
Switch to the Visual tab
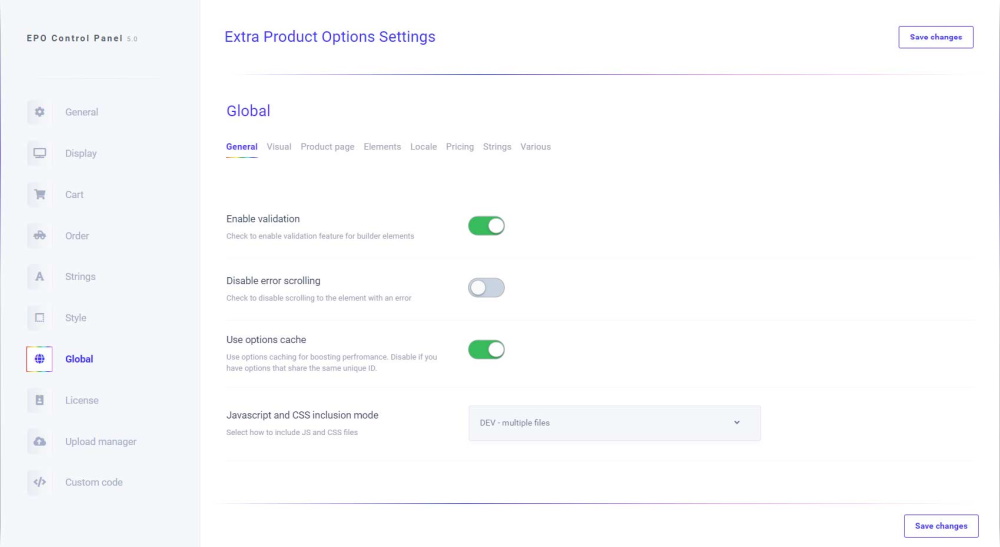(279, 147)
